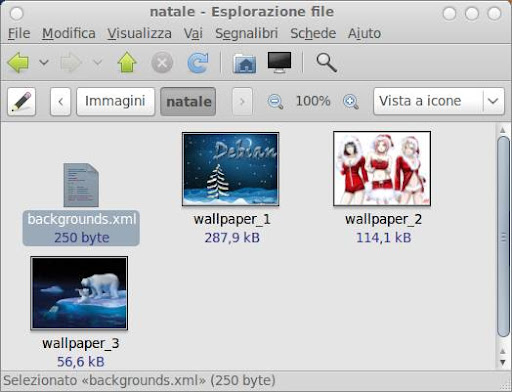Viewport: 512px width, 392px height.
Task: Toggle the pencil location edit button
Action: tap(21, 102)
